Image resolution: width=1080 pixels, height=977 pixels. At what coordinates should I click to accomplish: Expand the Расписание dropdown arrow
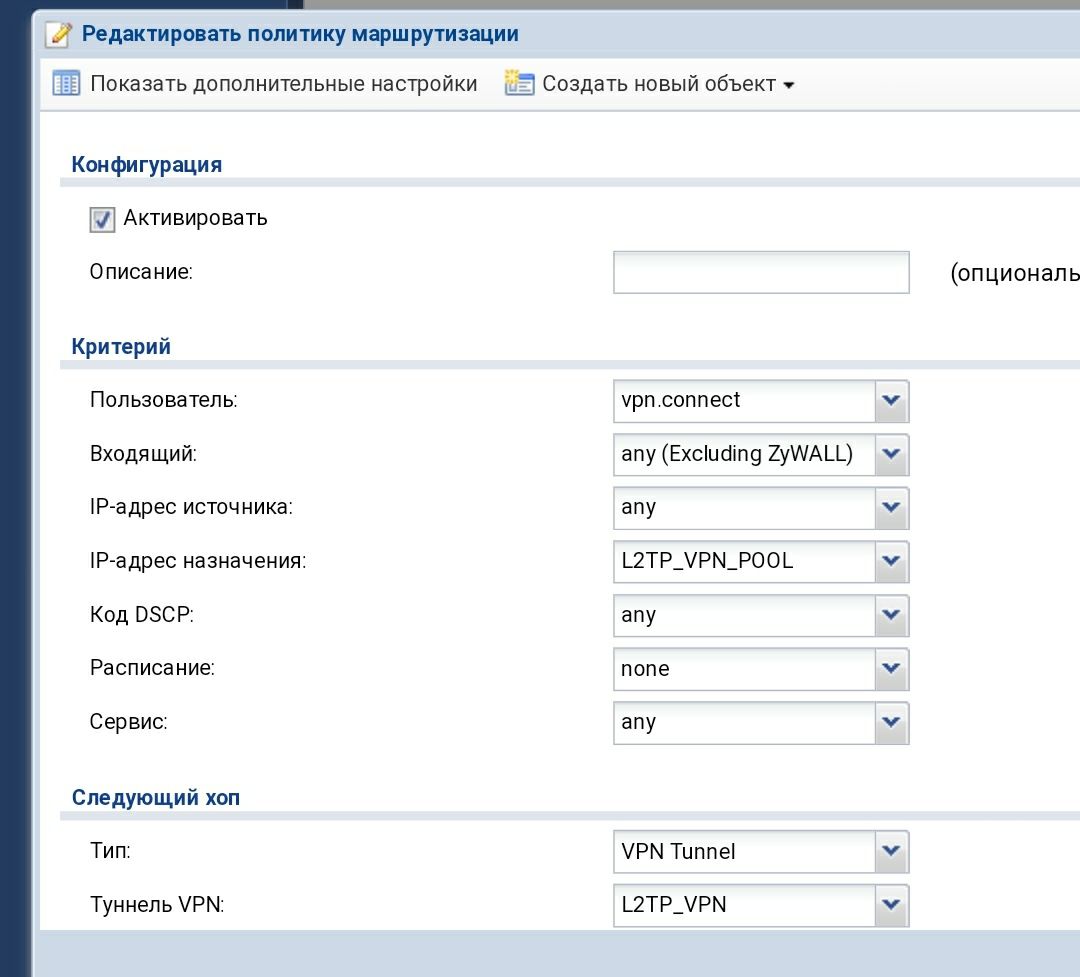click(x=891, y=670)
